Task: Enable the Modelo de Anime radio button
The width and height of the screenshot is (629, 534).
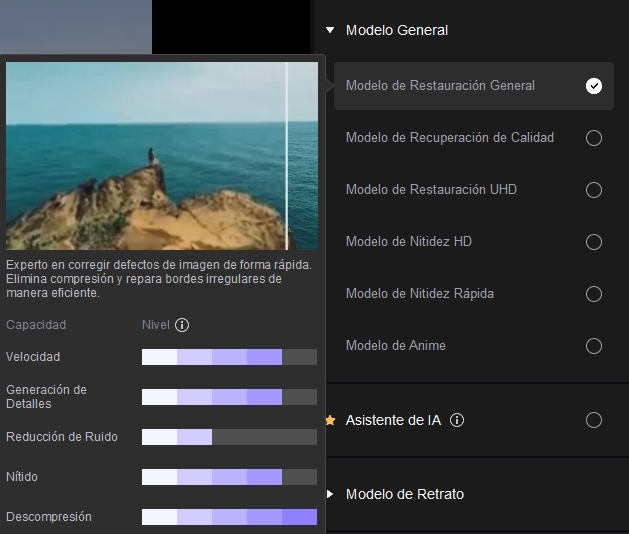Action: pyautogui.click(x=594, y=346)
